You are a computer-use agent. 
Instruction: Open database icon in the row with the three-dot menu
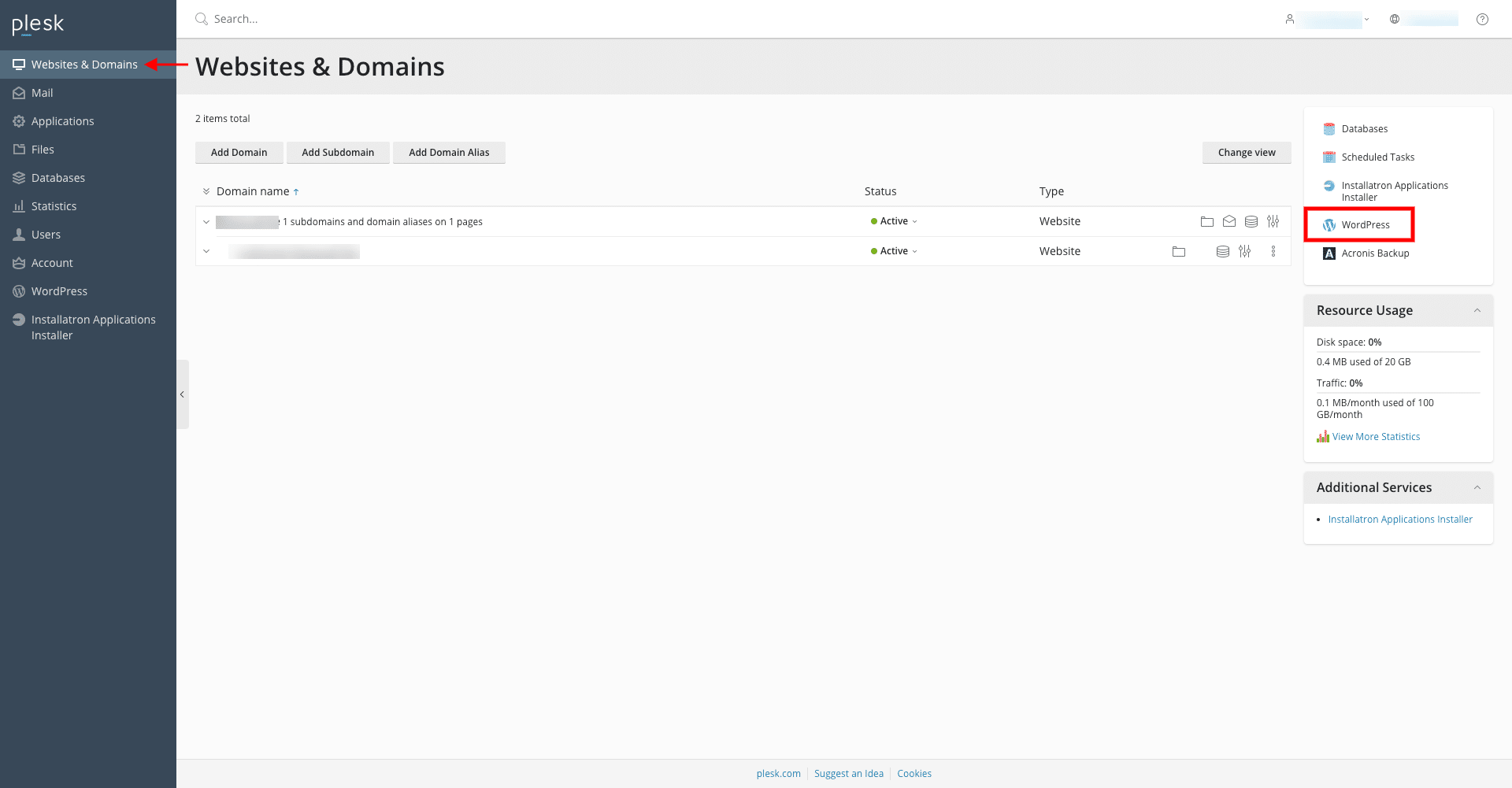[x=1222, y=251]
